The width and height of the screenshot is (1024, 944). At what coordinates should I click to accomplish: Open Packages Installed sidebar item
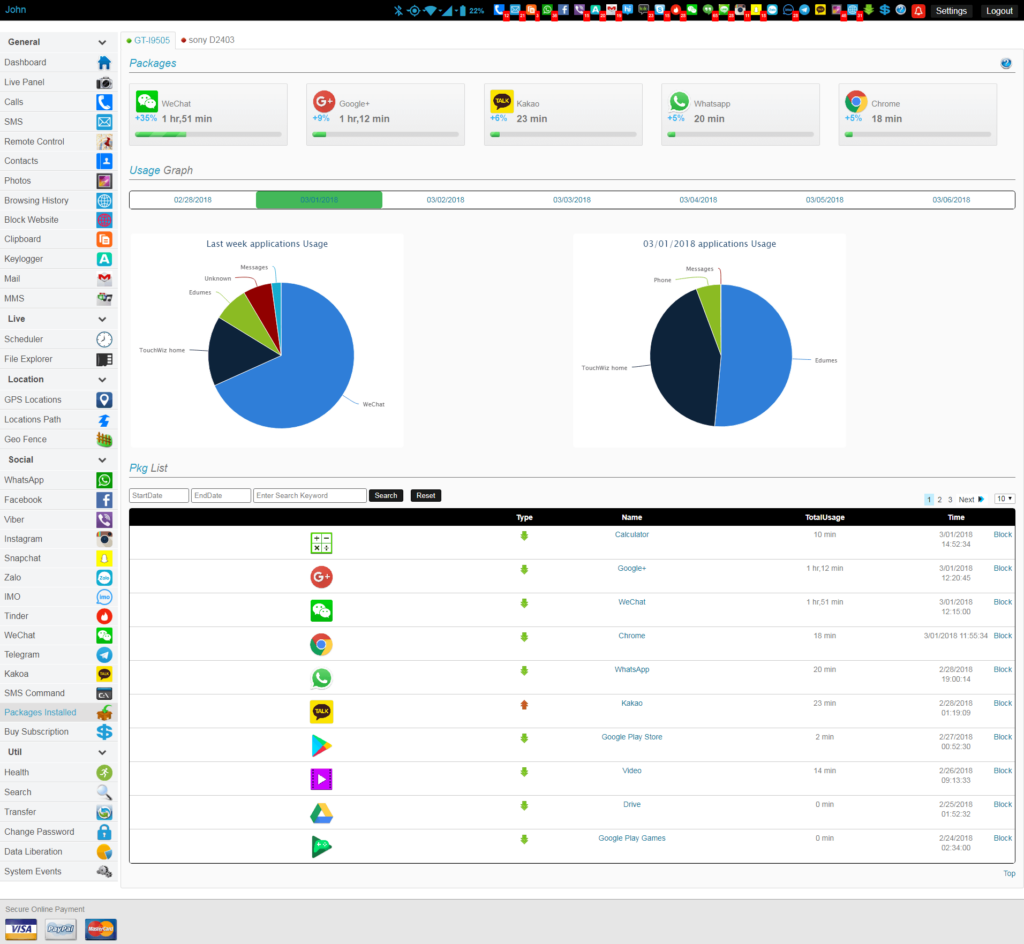tap(58, 712)
